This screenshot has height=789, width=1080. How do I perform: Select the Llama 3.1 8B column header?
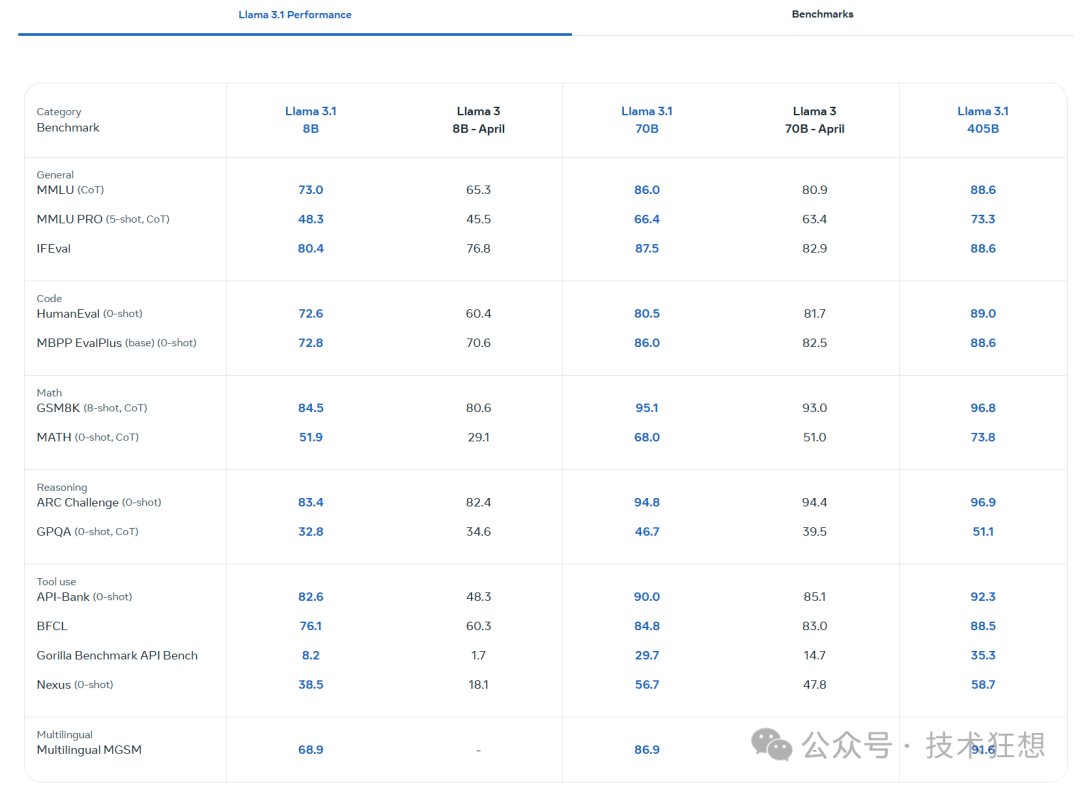[311, 120]
